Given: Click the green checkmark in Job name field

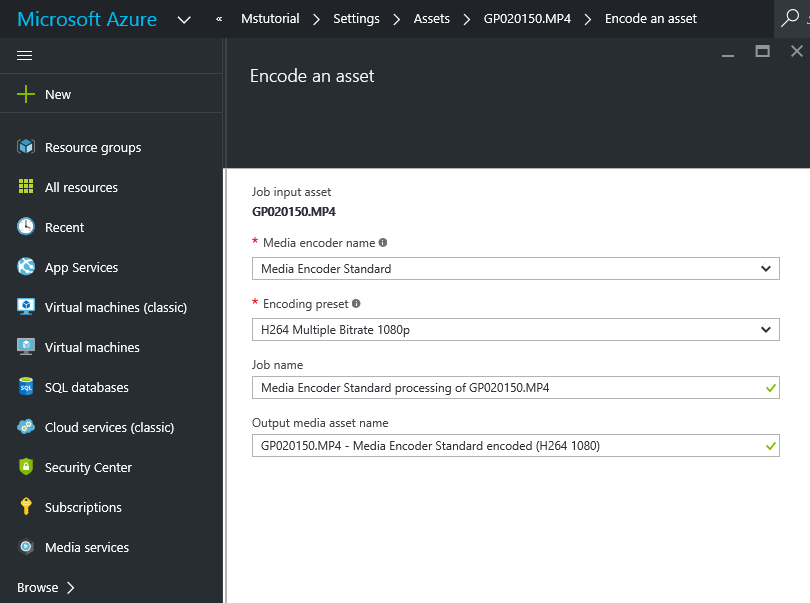Looking at the screenshot, I should (771, 388).
